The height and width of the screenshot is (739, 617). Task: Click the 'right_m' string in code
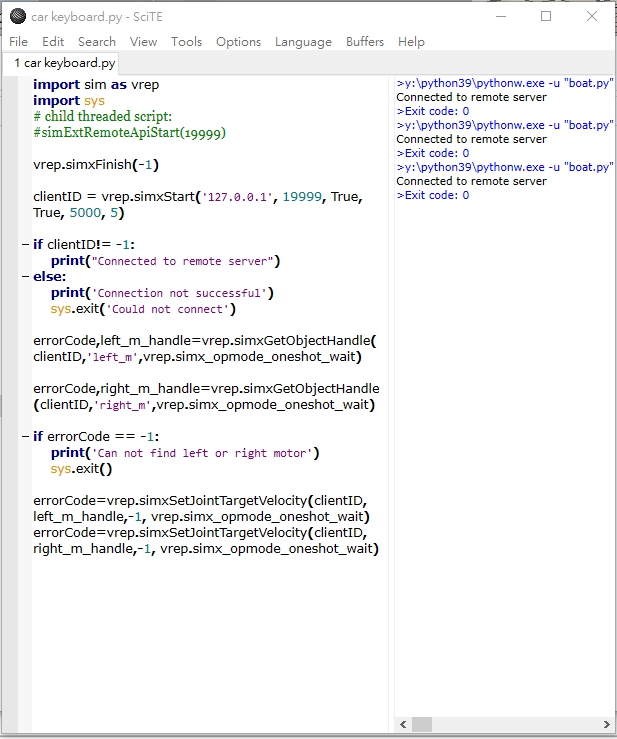click(x=122, y=405)
